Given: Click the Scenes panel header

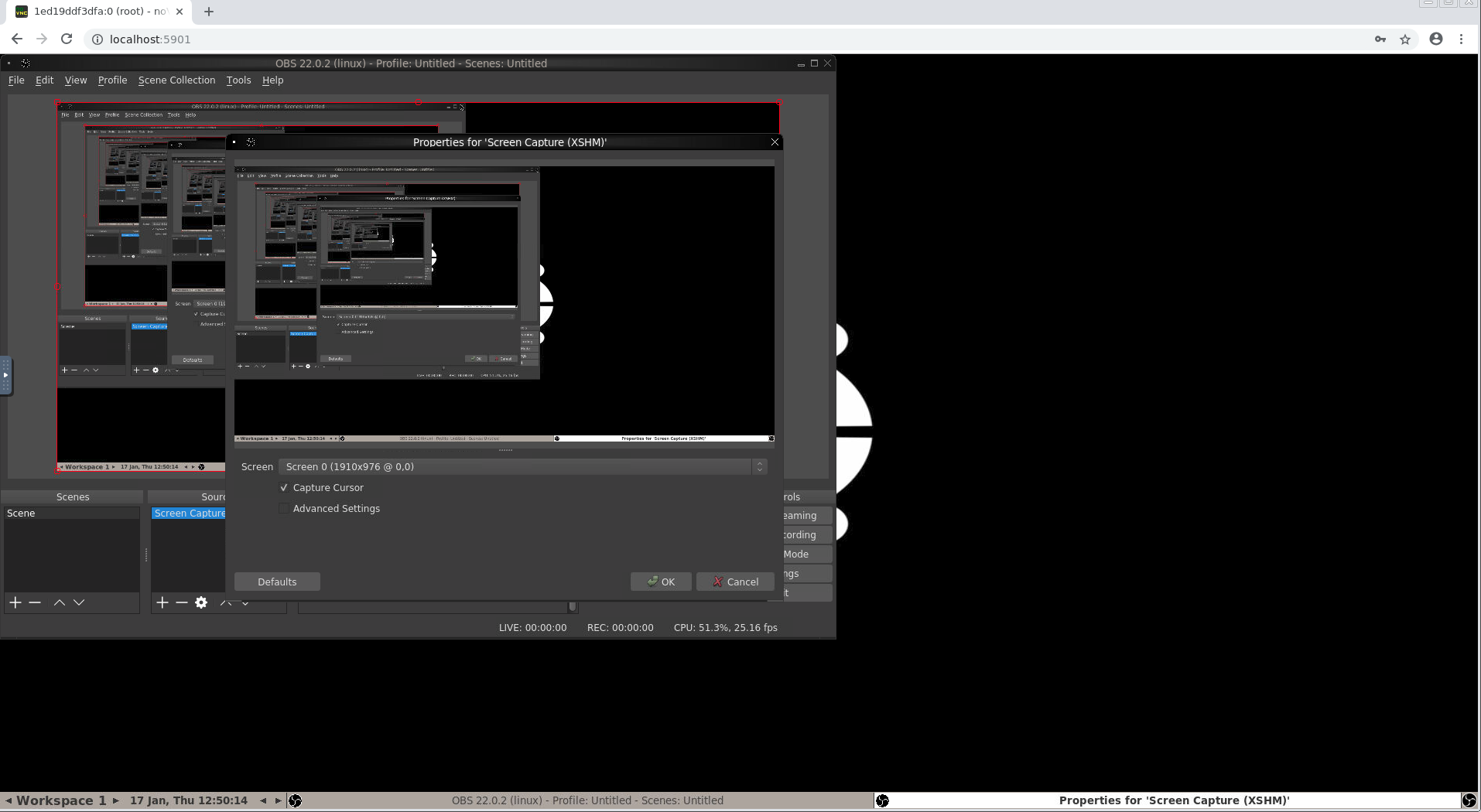Looking at the screenshot, I should (x=73, y=497).
